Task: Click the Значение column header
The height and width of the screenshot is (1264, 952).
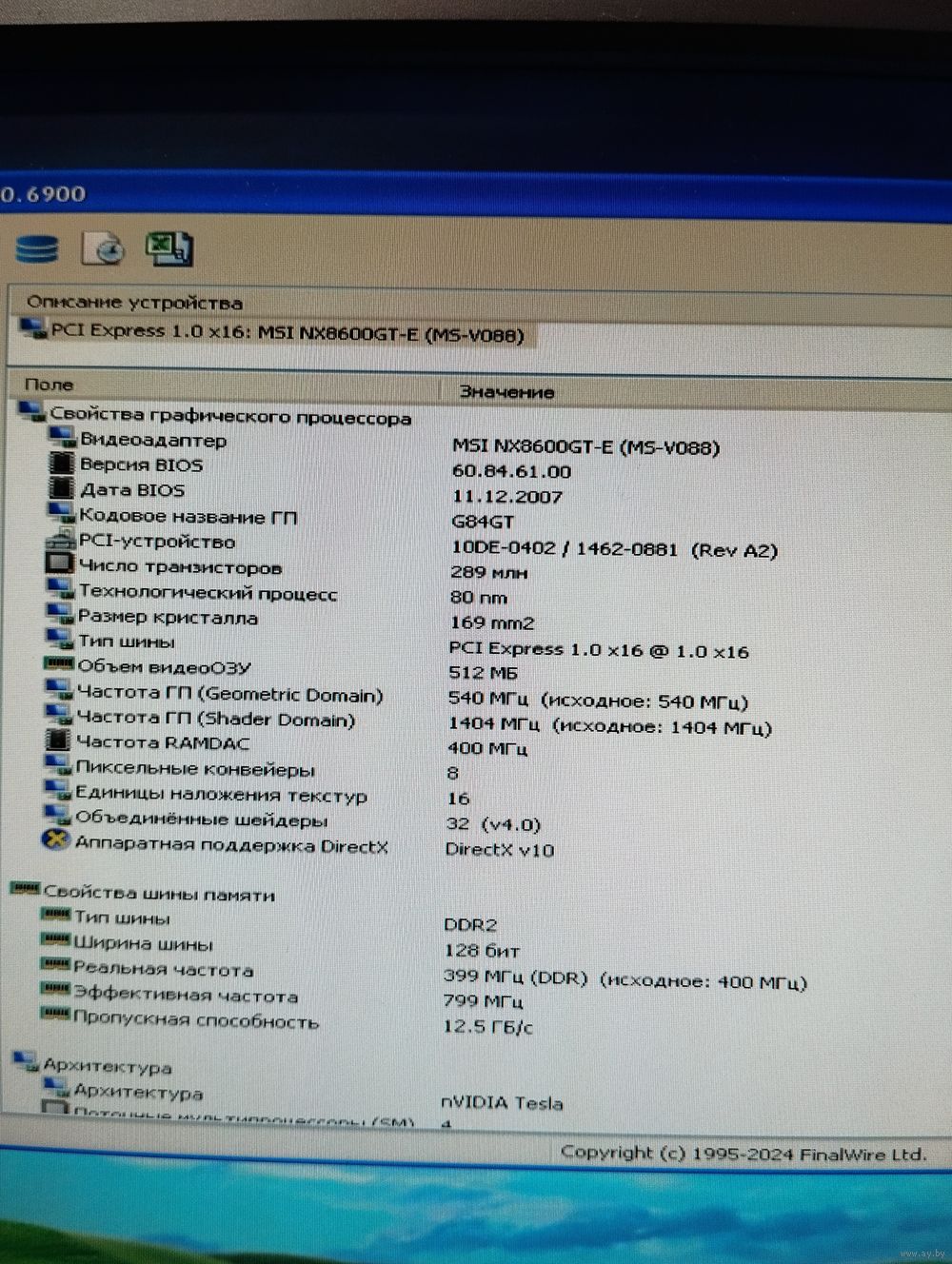Action: (x=506, y=391)
